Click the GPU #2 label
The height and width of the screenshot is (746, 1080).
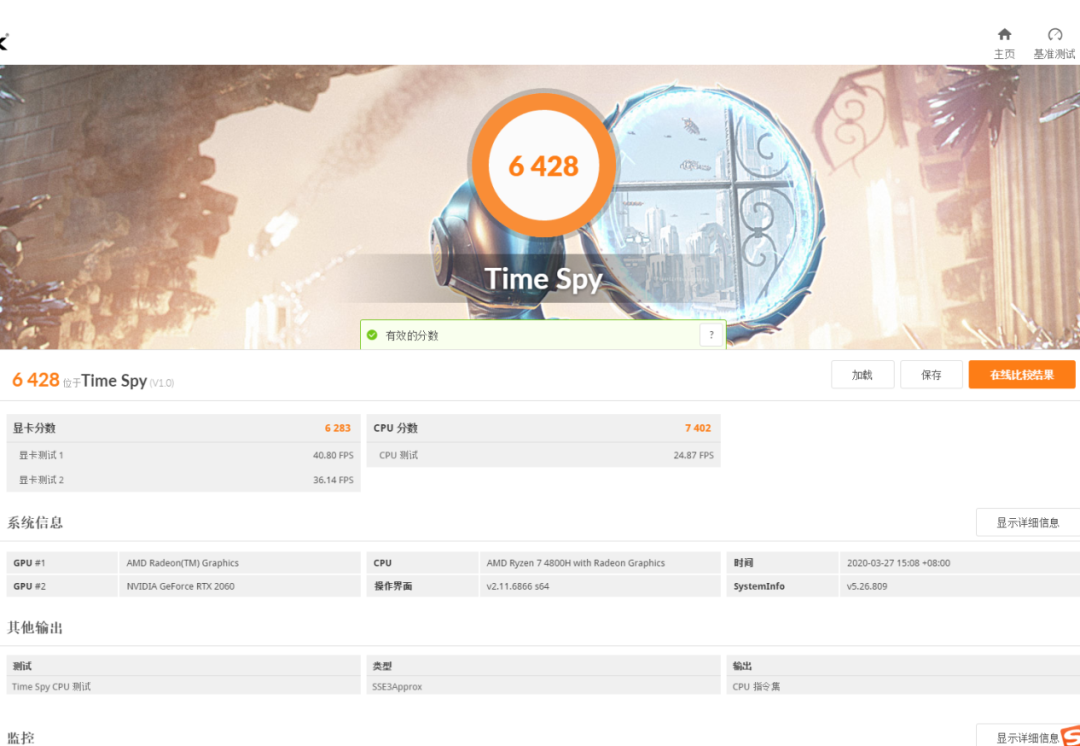pos(29,586)
